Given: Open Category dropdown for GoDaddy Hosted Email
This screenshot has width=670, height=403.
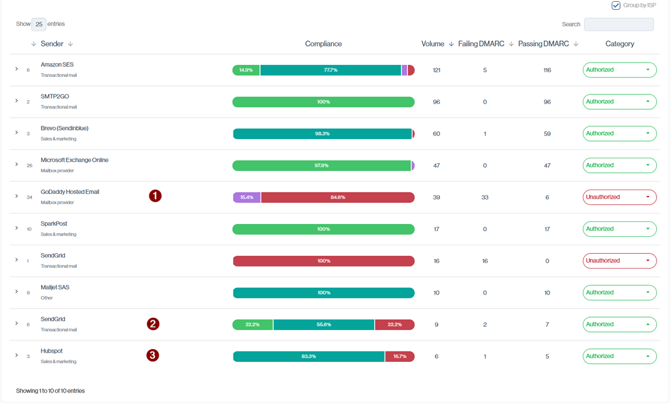Looking at the screenshot, I should point(619,197).
